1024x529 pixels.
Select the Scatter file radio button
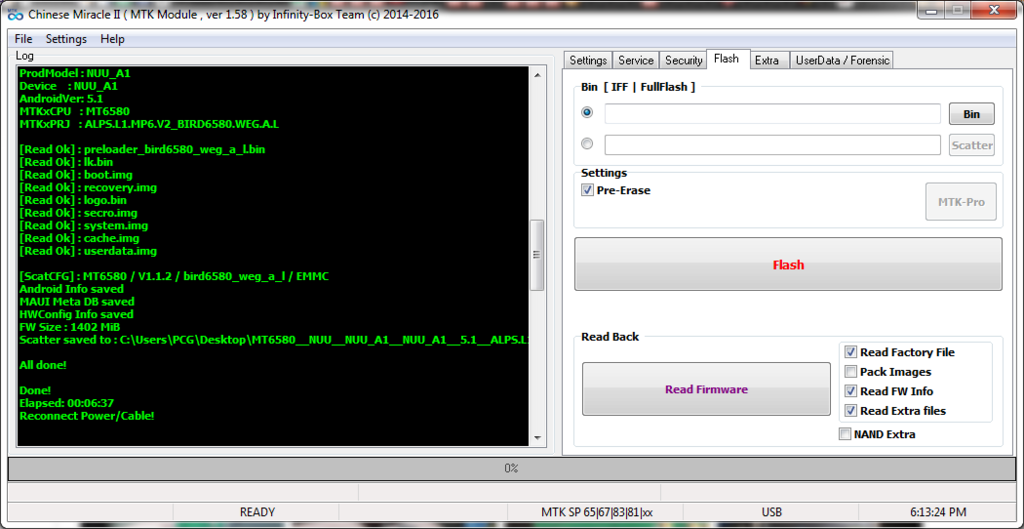click(x=587, y=144)
